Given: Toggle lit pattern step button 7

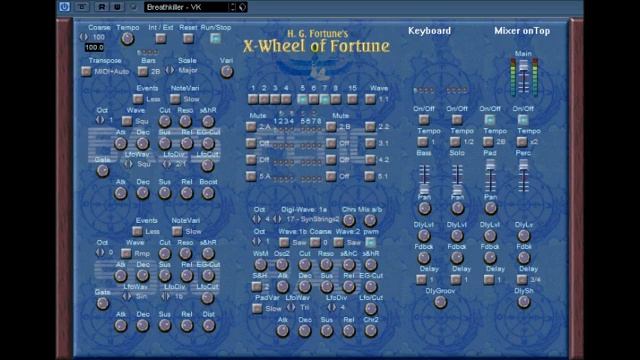Looking at the screenshot, I should (x=324, y=99).
